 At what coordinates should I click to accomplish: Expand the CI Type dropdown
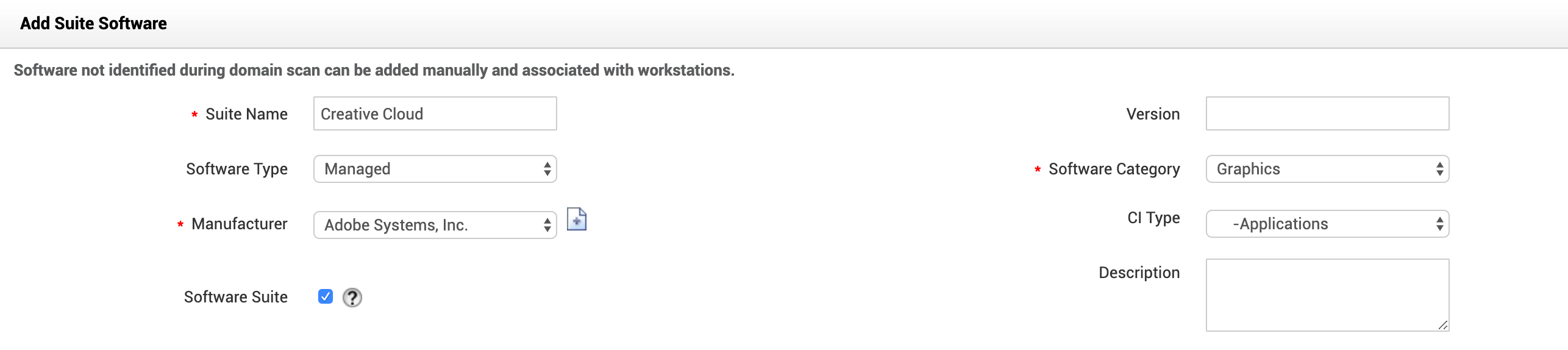coord(1327,224)
